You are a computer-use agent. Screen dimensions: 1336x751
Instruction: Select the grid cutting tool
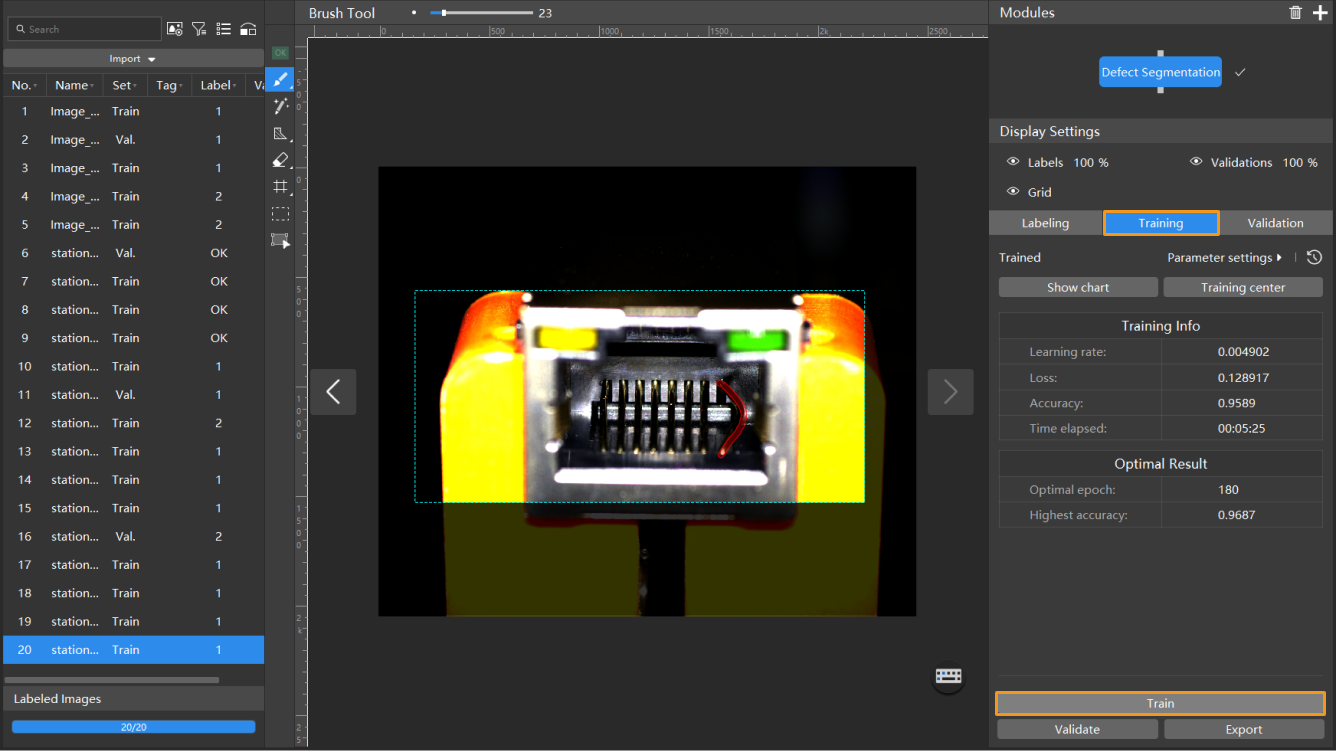coord(280,187)
